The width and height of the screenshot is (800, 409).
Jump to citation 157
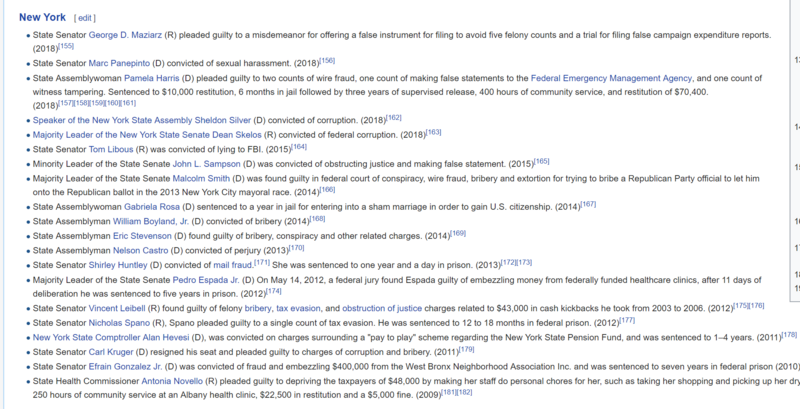66,103
